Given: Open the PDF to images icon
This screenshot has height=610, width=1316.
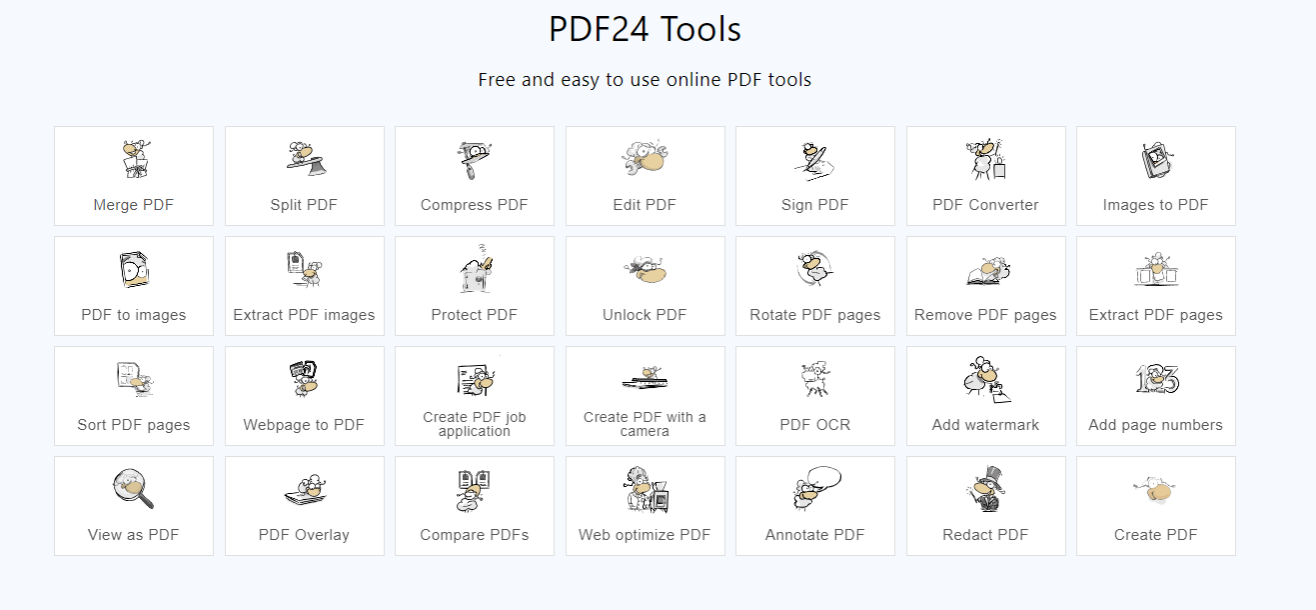Looking at the screenshot, I should 134,270.
